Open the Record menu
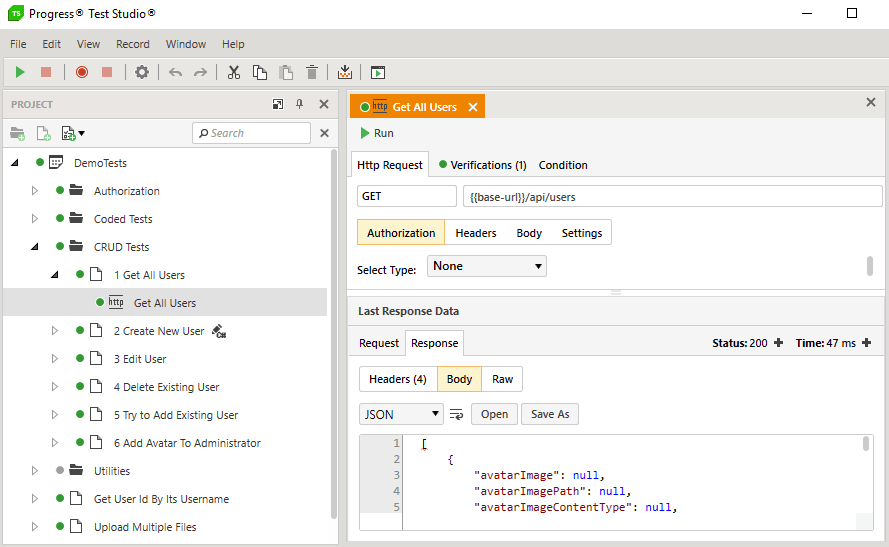Screen dimensions: 889x547 pos(133,44)
